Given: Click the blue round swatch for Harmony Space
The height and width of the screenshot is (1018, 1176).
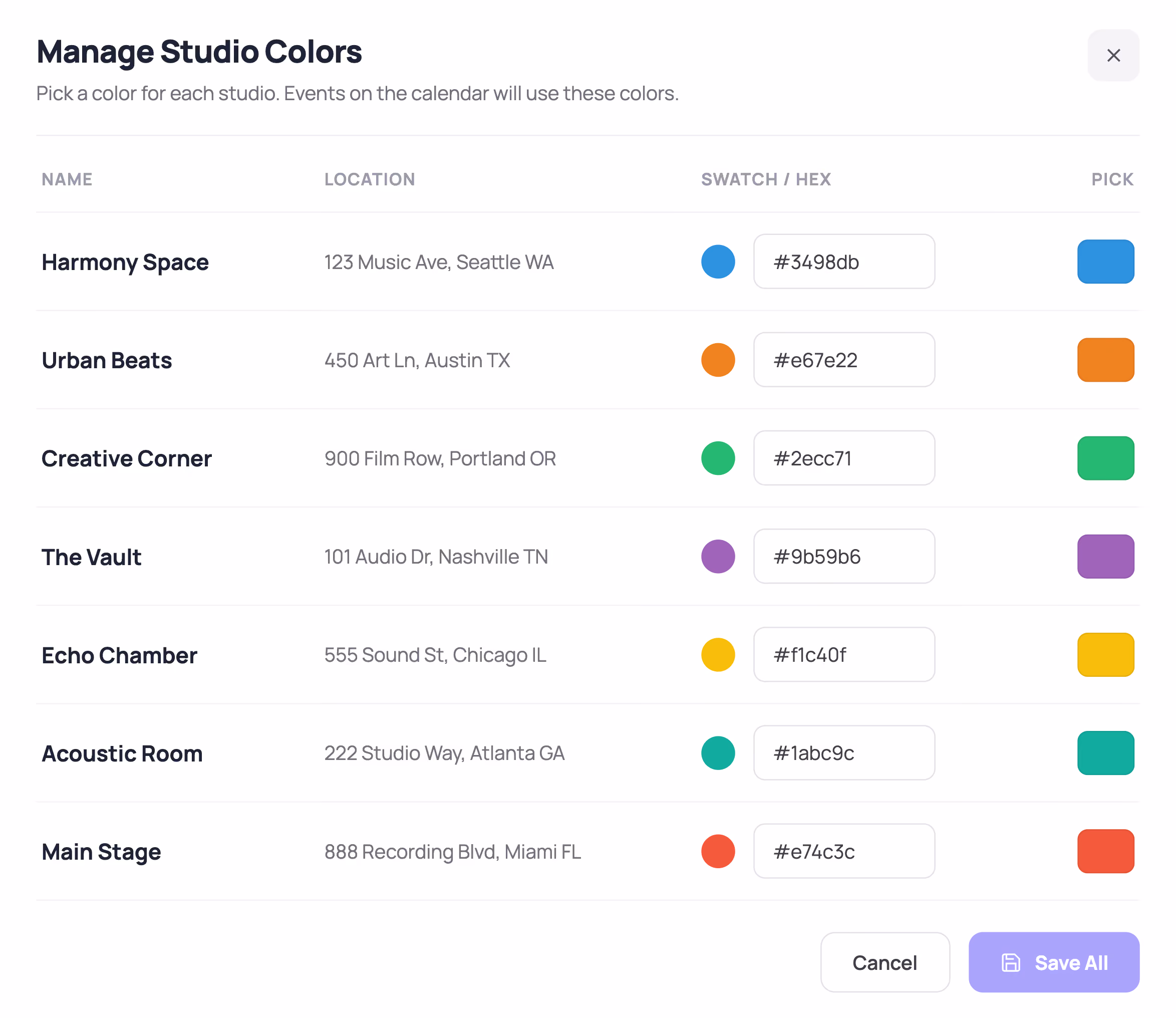Looking at the screenshot, I should (718, 262).
